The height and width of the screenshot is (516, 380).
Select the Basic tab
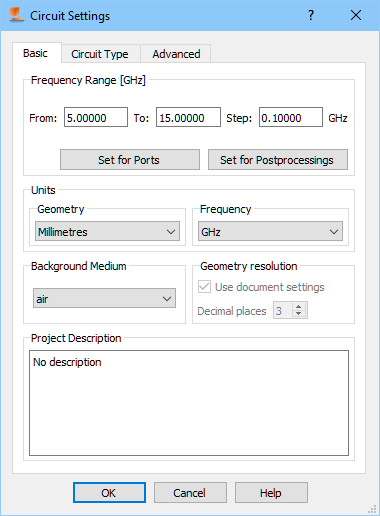[x=35, y=53]
